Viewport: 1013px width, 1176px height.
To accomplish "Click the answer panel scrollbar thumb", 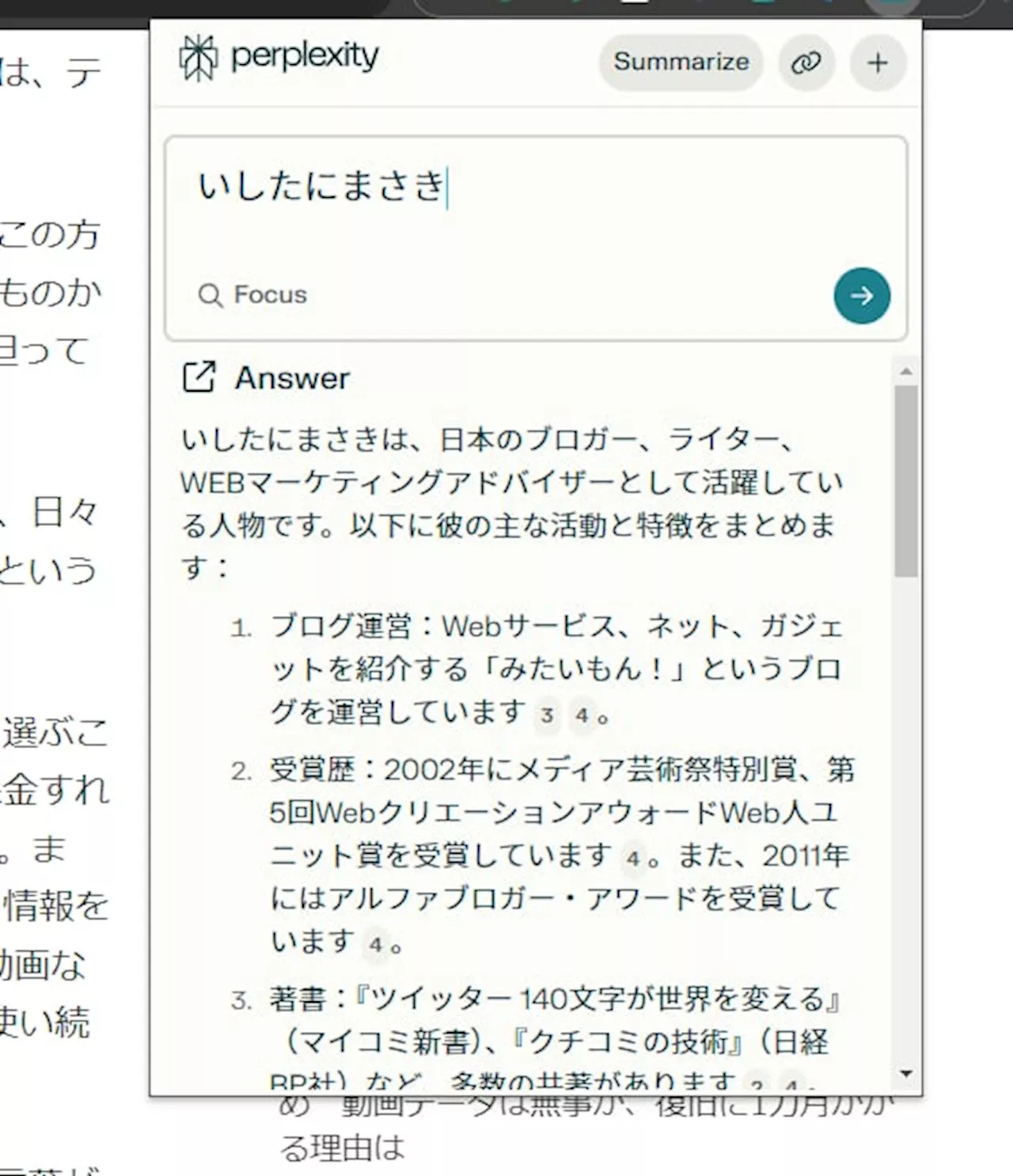I will [x=906, y=481].
